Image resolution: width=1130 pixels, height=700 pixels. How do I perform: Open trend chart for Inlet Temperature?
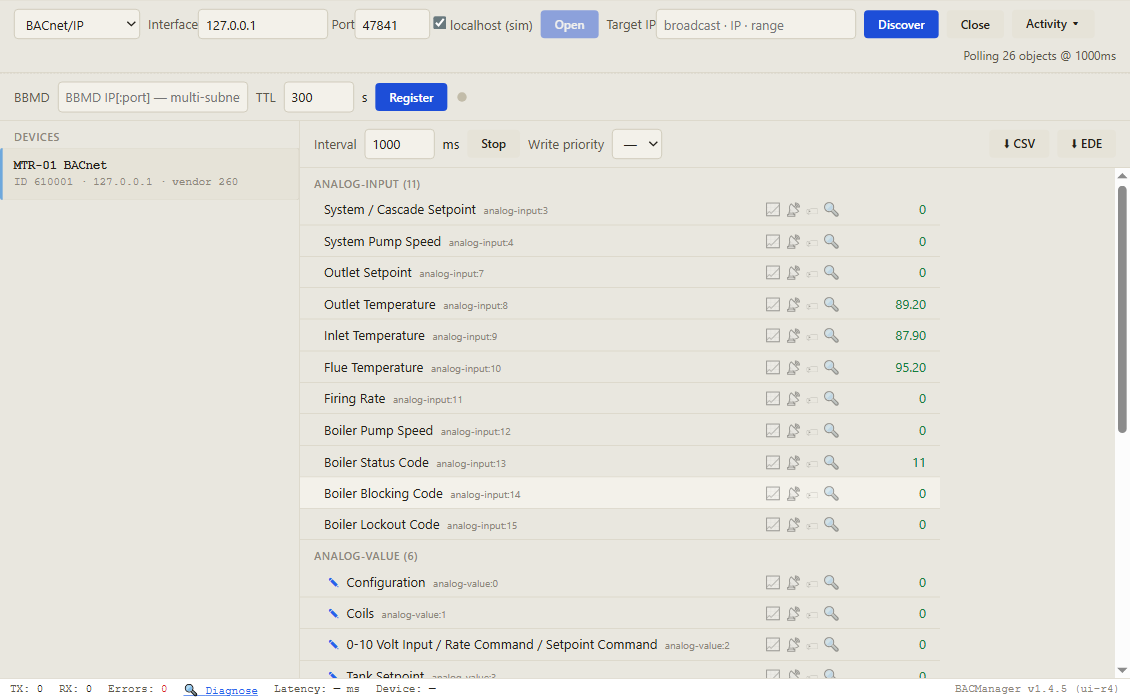(773, 335)
